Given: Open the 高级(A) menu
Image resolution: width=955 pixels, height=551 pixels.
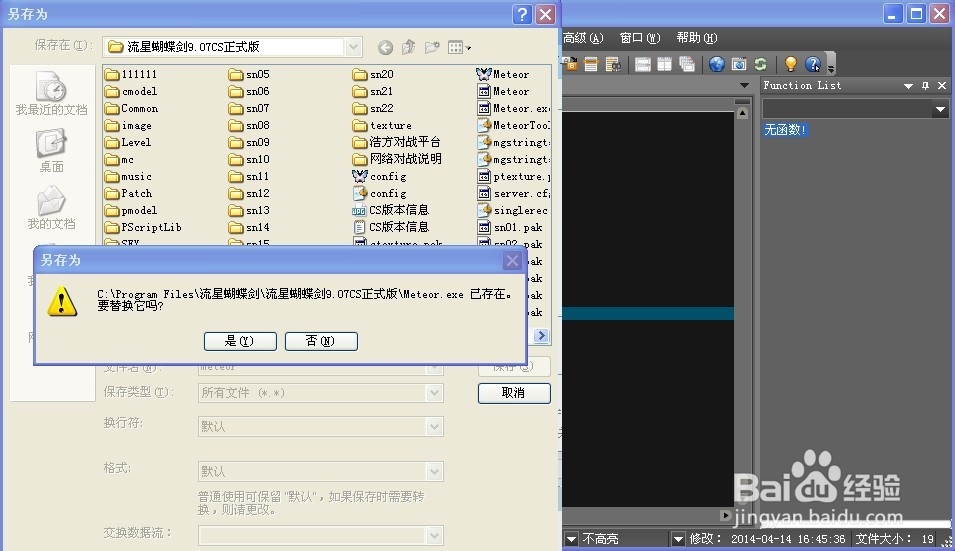Looking at the screenshot, I should [x=583, y=38].
